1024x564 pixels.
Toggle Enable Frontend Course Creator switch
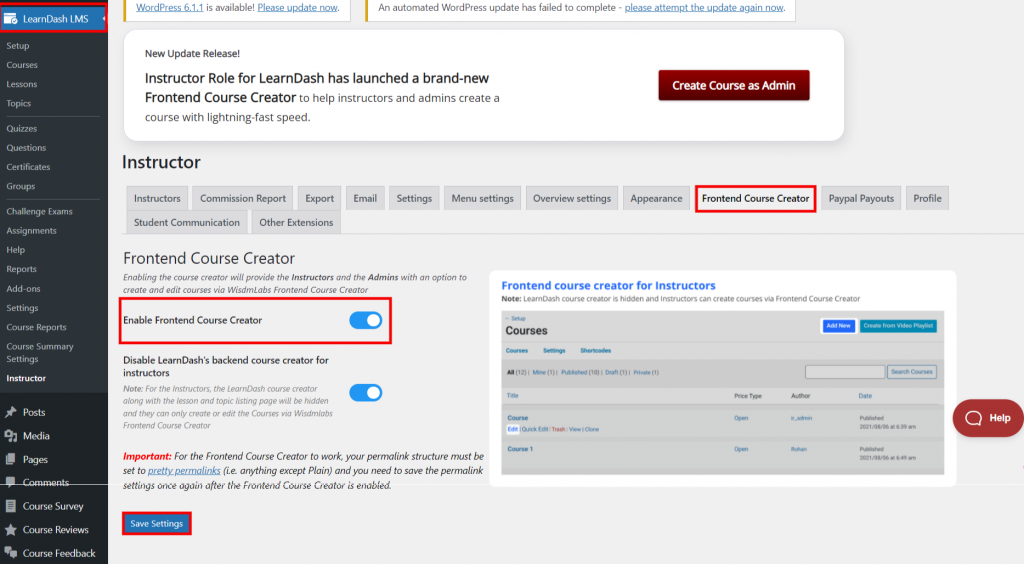point(365,321)
